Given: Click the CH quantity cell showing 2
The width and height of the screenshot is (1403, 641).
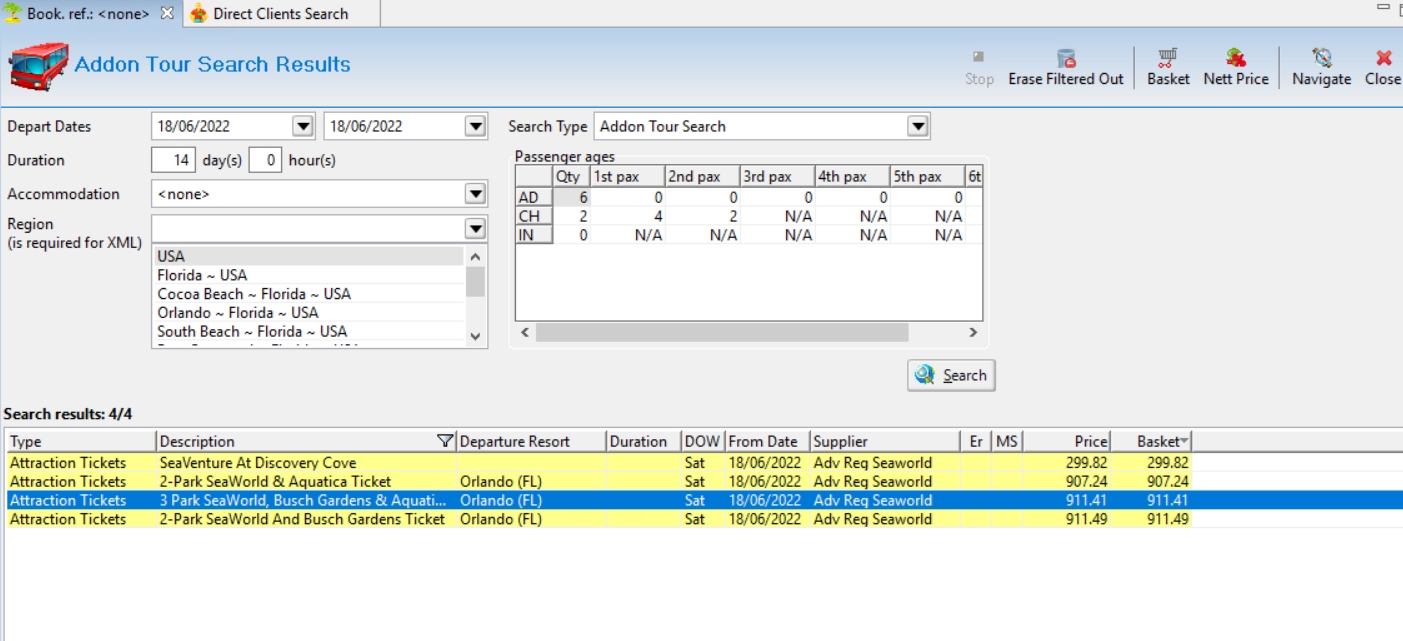Looking at the screenshot, I should [570, 216].
